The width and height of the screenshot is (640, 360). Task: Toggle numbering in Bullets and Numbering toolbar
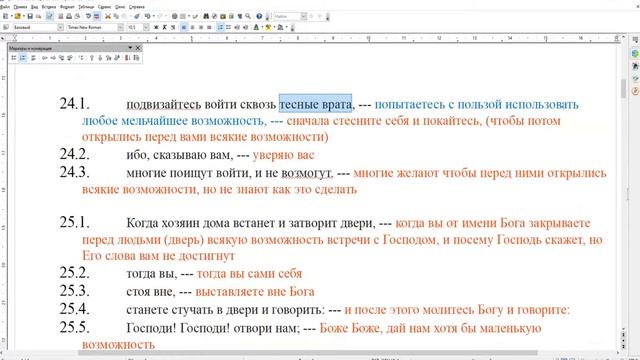[x=23, y=58]
